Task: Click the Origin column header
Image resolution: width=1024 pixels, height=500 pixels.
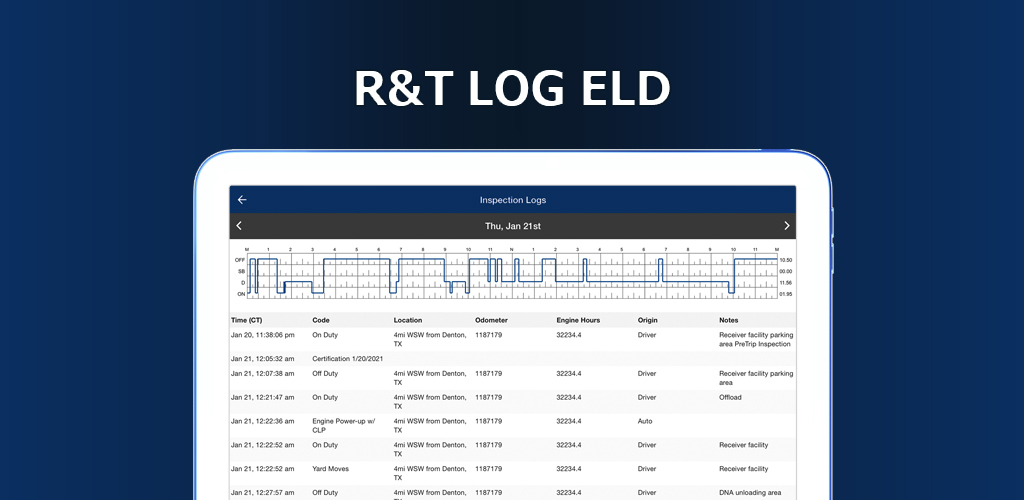Action: pyautogui.click(x=647, y=320)
